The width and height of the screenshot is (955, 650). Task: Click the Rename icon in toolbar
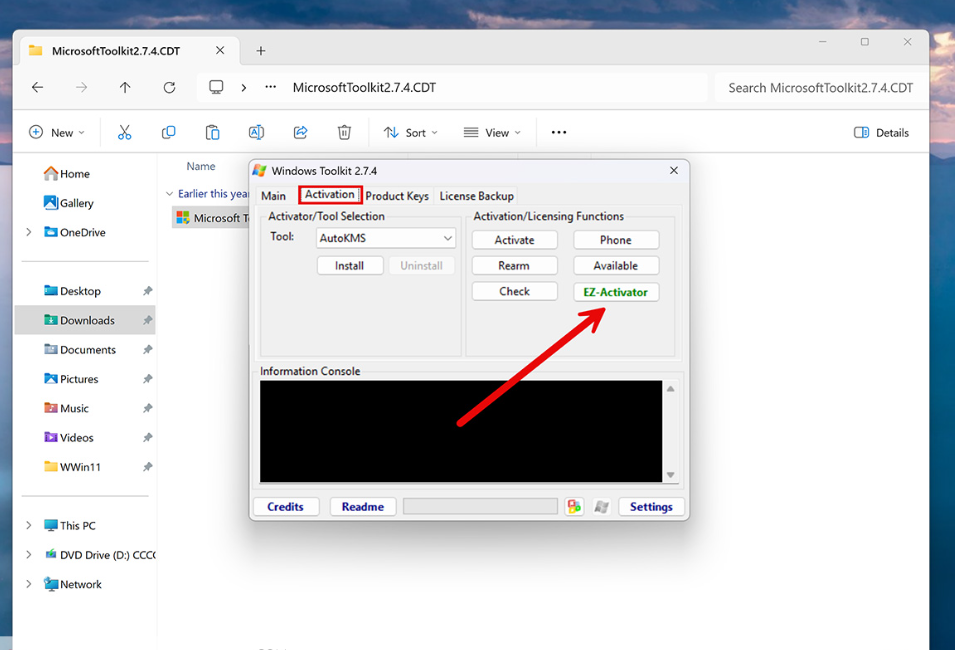256,132
